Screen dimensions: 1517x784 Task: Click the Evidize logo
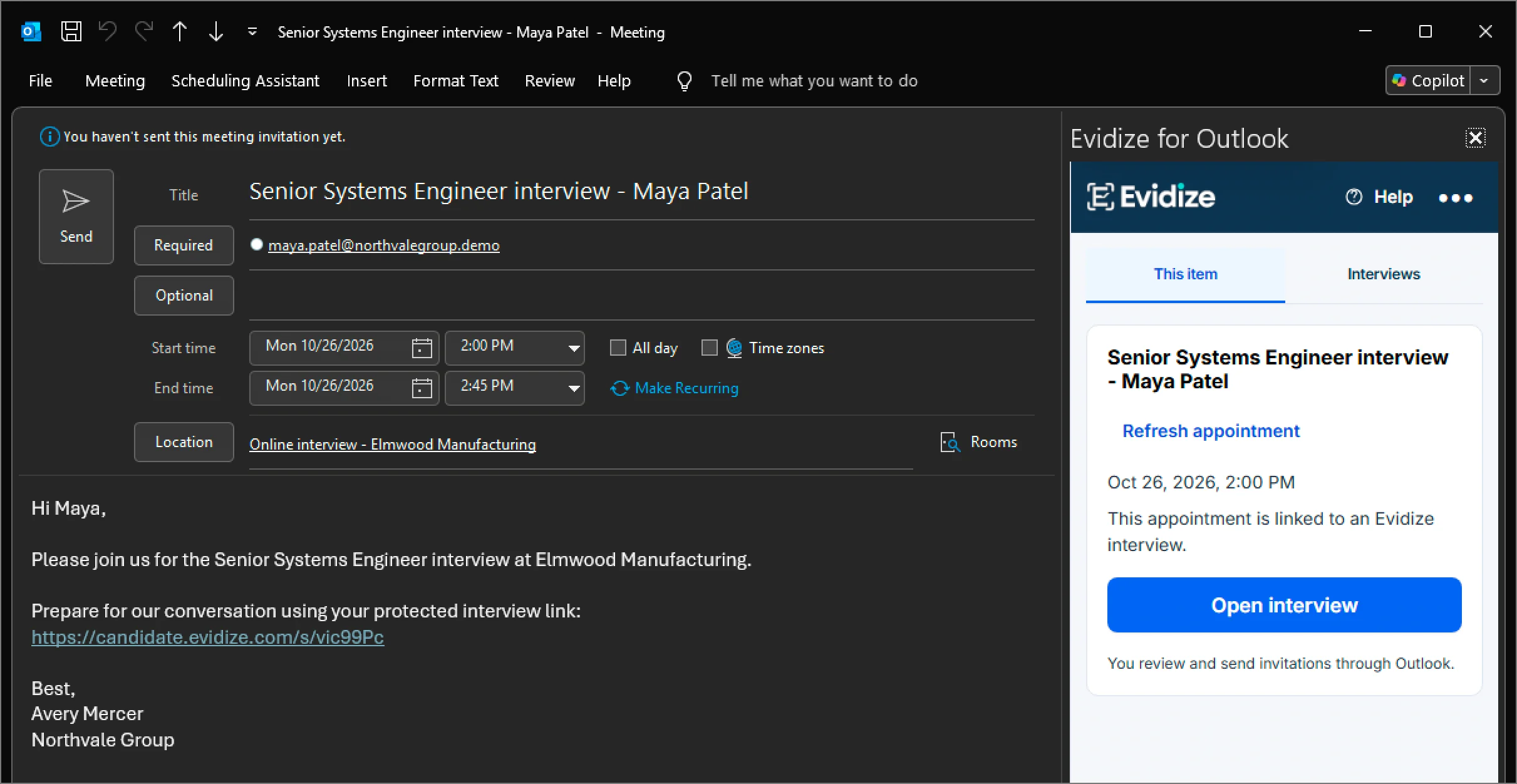[1151, 197]
